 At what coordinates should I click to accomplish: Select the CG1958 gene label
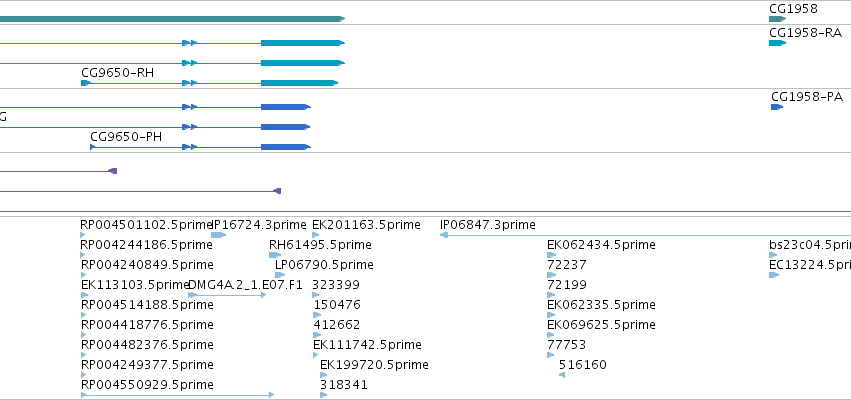[x=793, y=9]
